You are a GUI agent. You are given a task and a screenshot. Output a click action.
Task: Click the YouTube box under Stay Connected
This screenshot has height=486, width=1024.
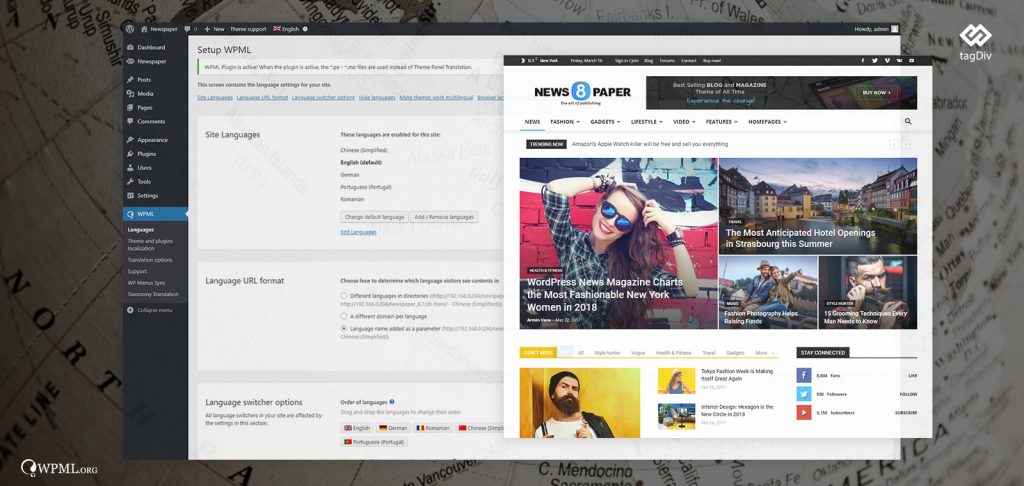coord(803,412)
